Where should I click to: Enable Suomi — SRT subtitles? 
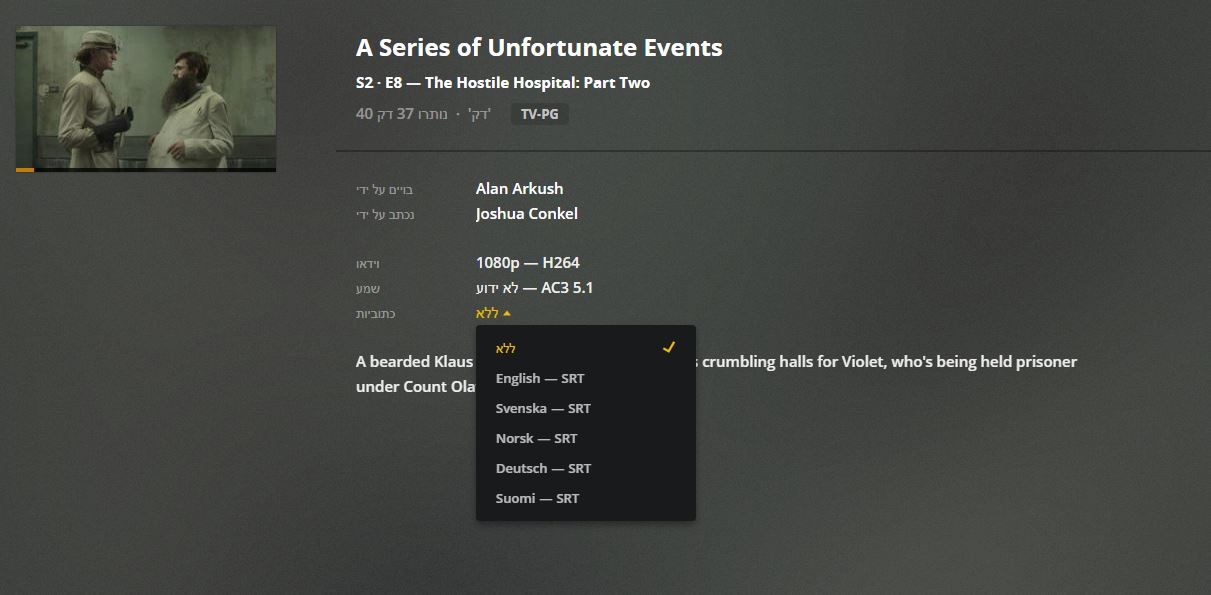pyautogui.click(x=537, y=498)
